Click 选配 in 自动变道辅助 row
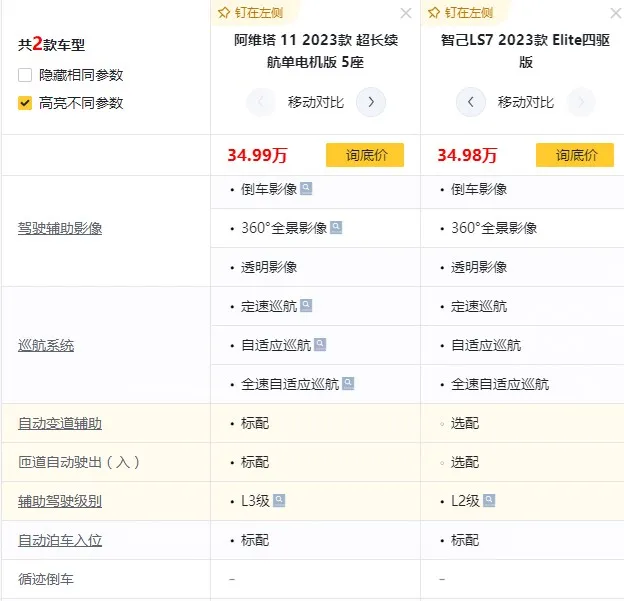This screenshot has width=624, height=601. [465, 423]
